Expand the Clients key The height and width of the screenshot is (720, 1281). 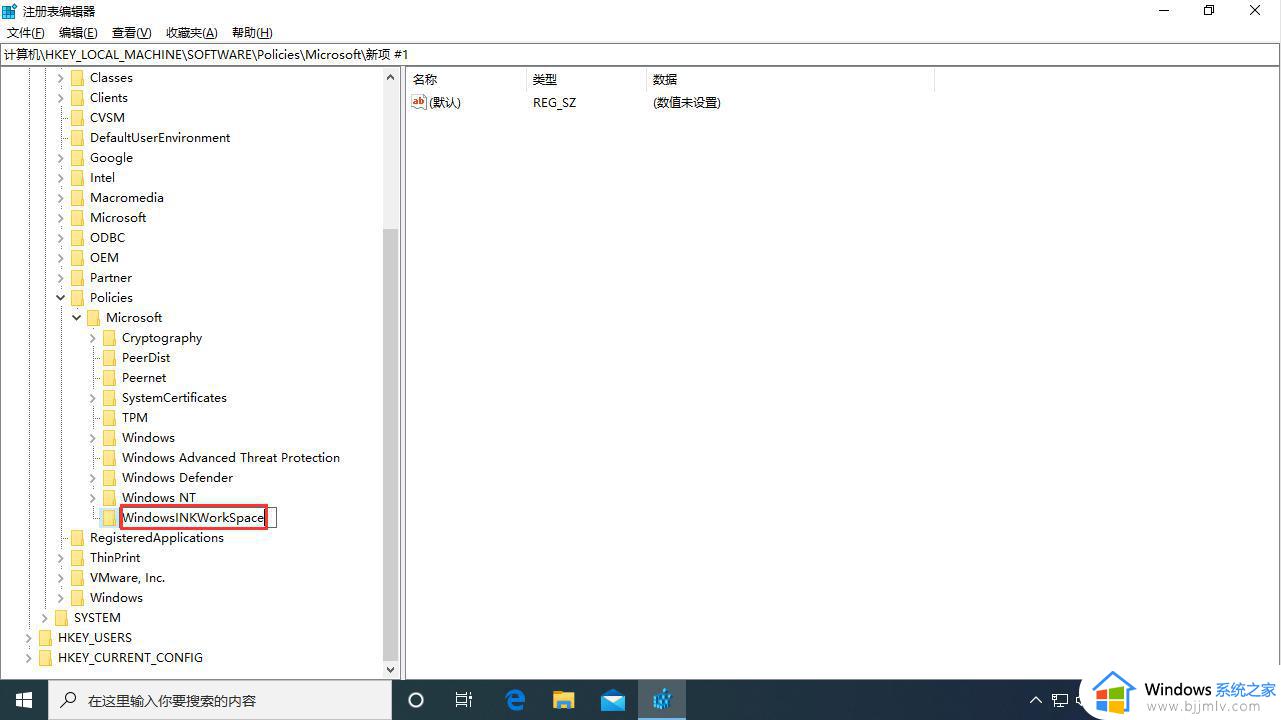60,98
